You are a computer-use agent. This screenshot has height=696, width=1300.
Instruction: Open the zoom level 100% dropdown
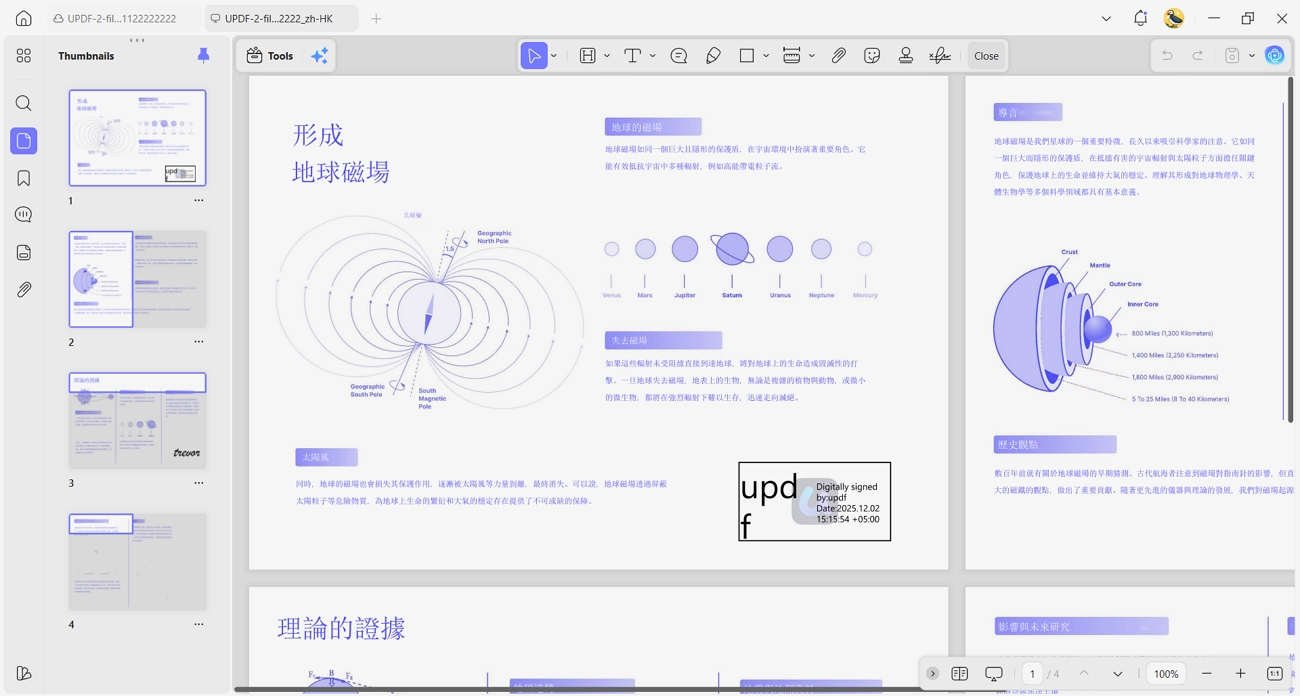(1166, 674)
